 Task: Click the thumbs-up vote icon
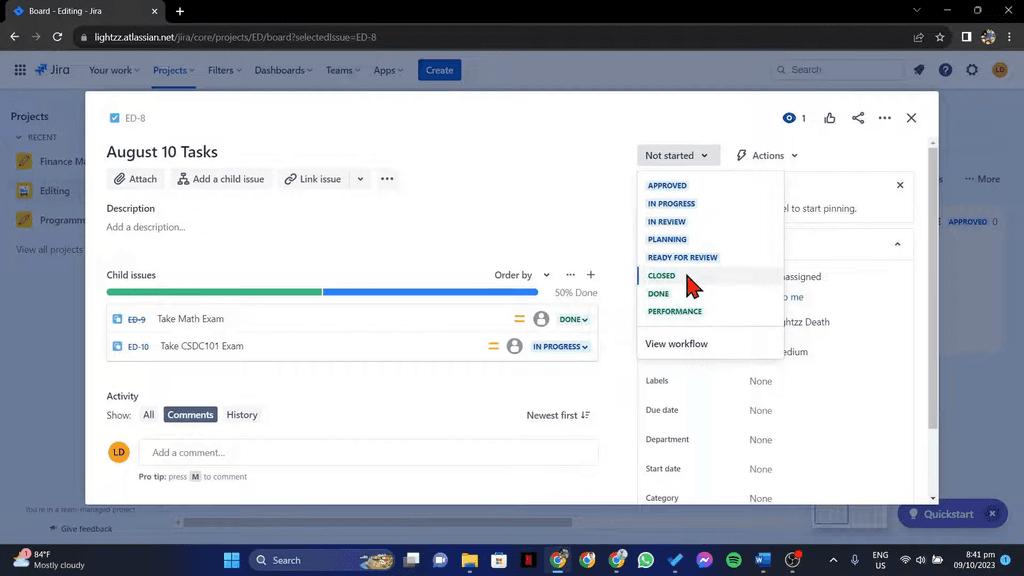(829, 117)
